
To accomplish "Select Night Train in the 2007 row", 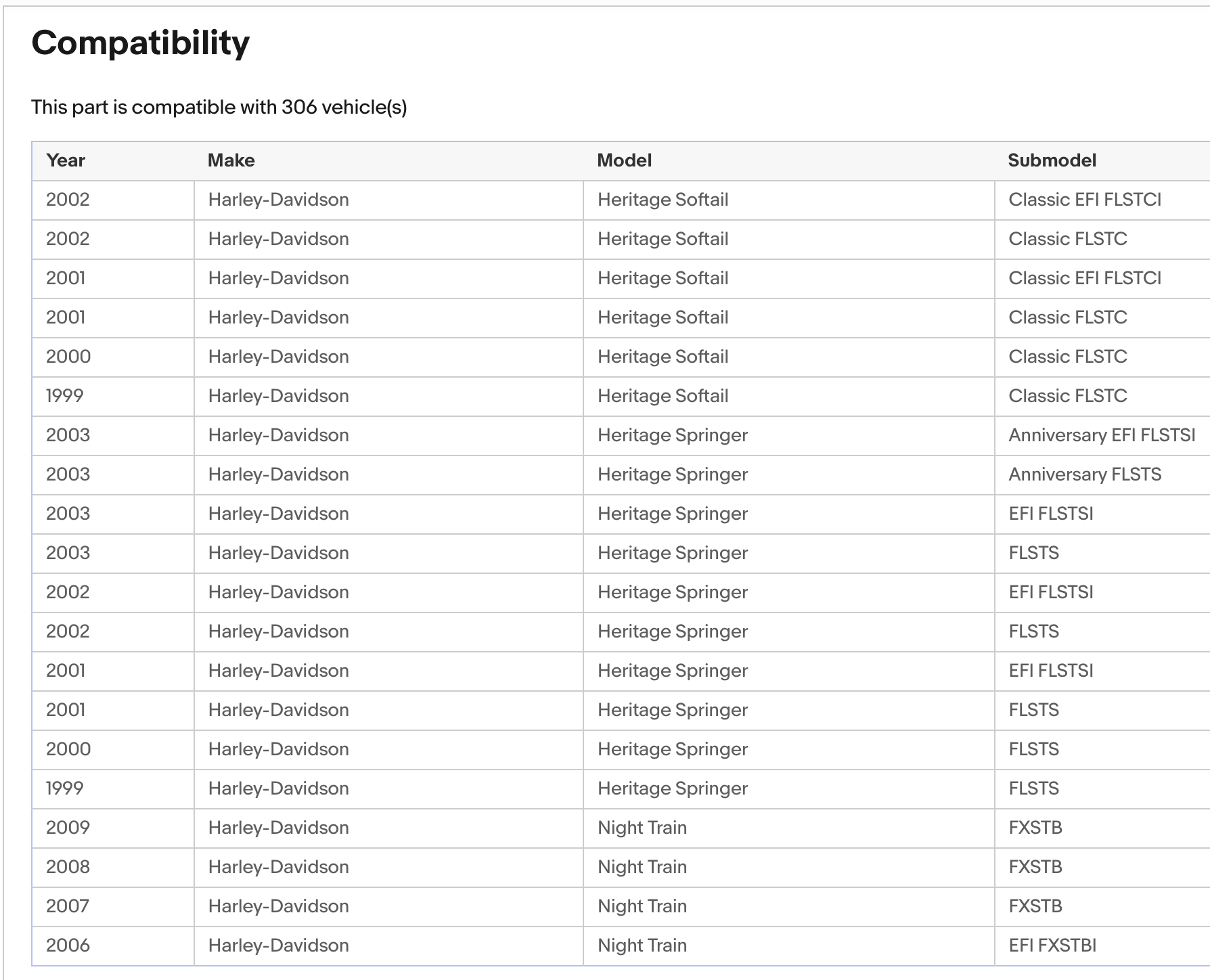I will click(x=642, y=906).
